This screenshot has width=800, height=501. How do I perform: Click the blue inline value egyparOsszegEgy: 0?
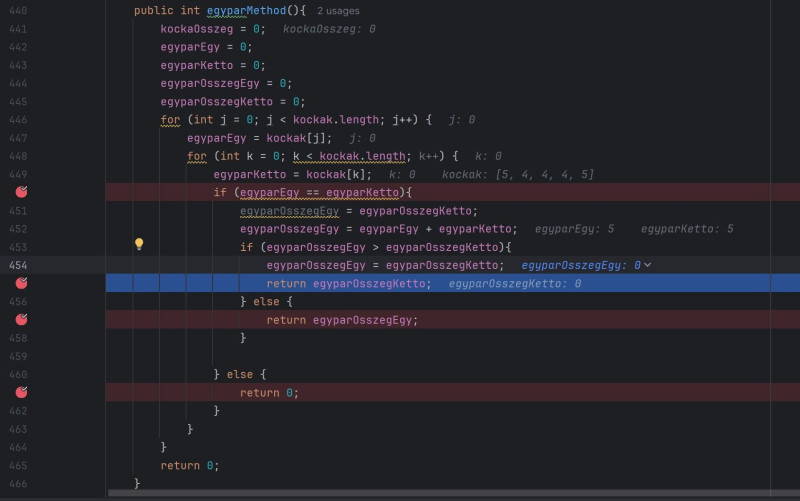tap(581, 265)
